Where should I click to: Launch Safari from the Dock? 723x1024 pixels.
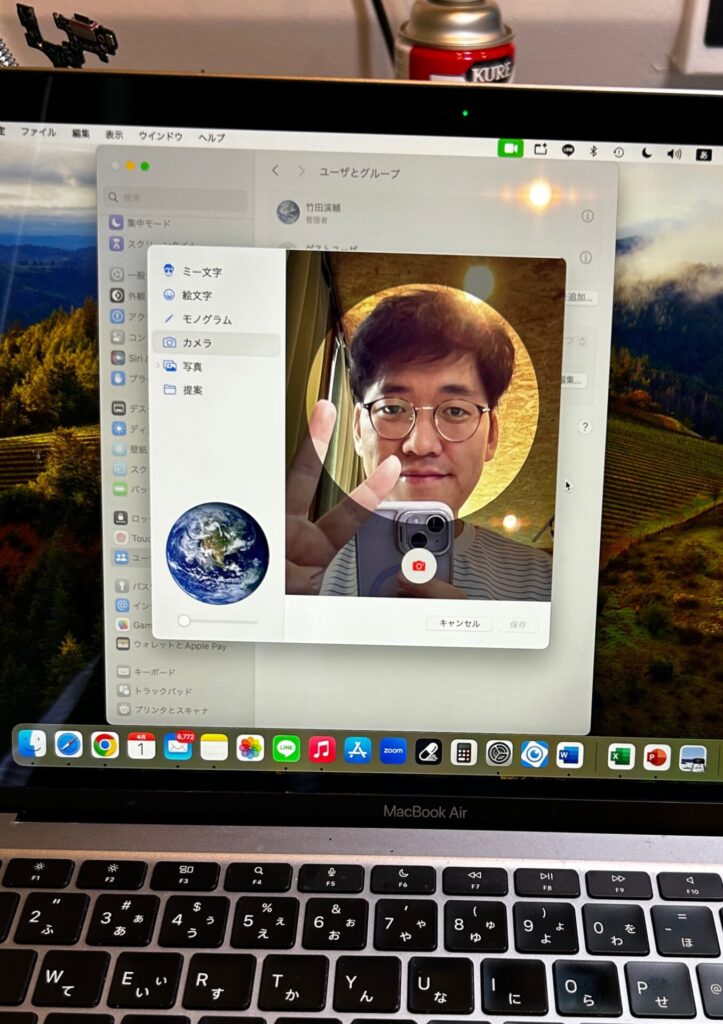pos(69,744)
